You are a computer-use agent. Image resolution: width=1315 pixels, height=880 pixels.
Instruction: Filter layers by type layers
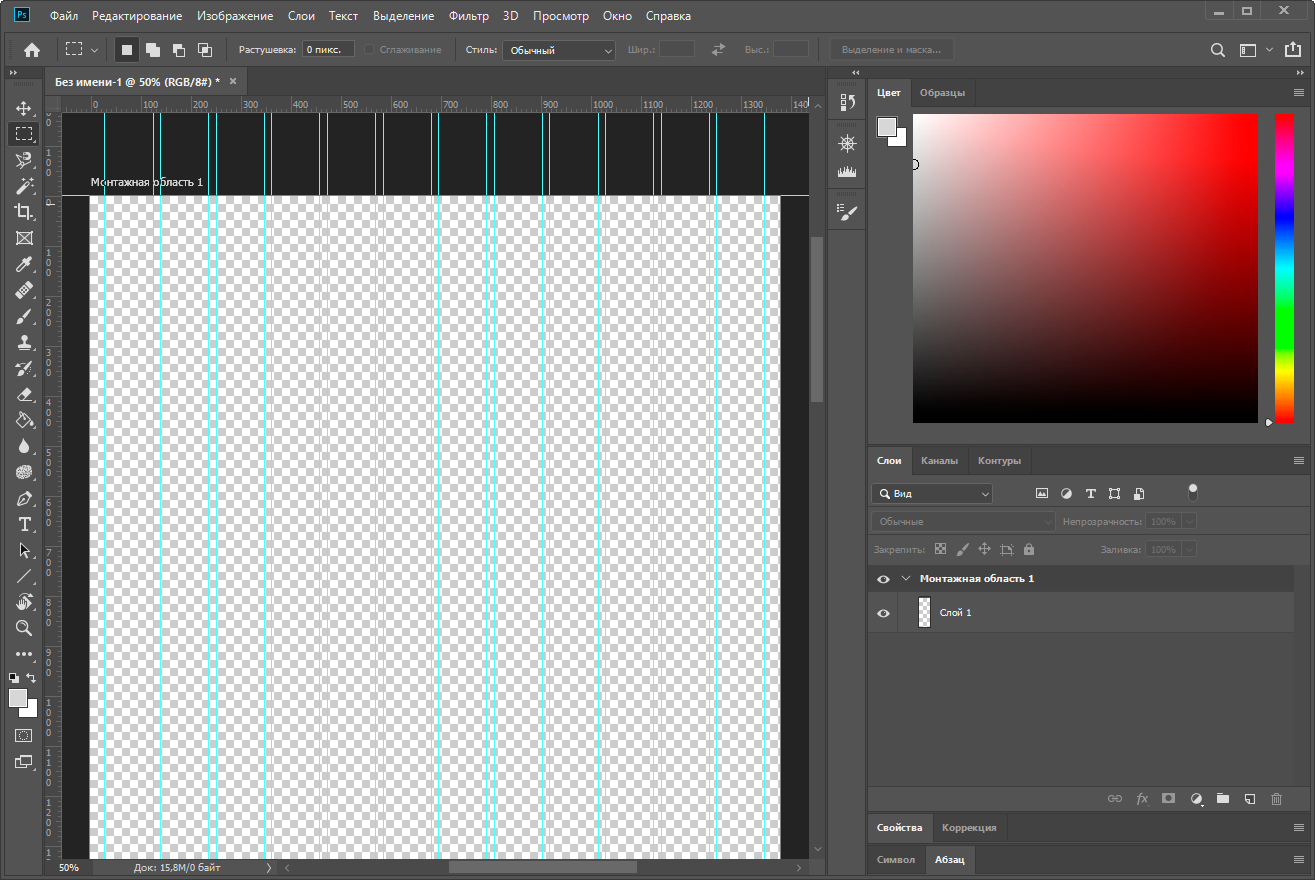pos(1090,493)
